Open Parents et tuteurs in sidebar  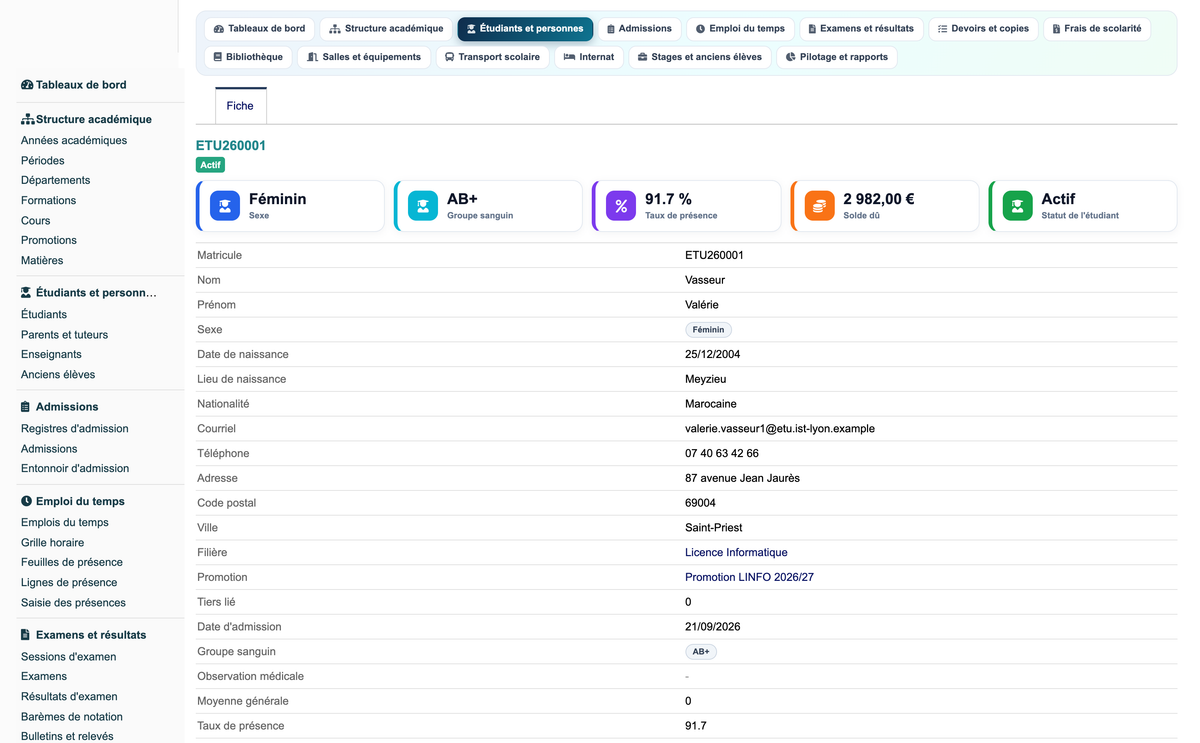pyautogui.click(x=65, y=335)
